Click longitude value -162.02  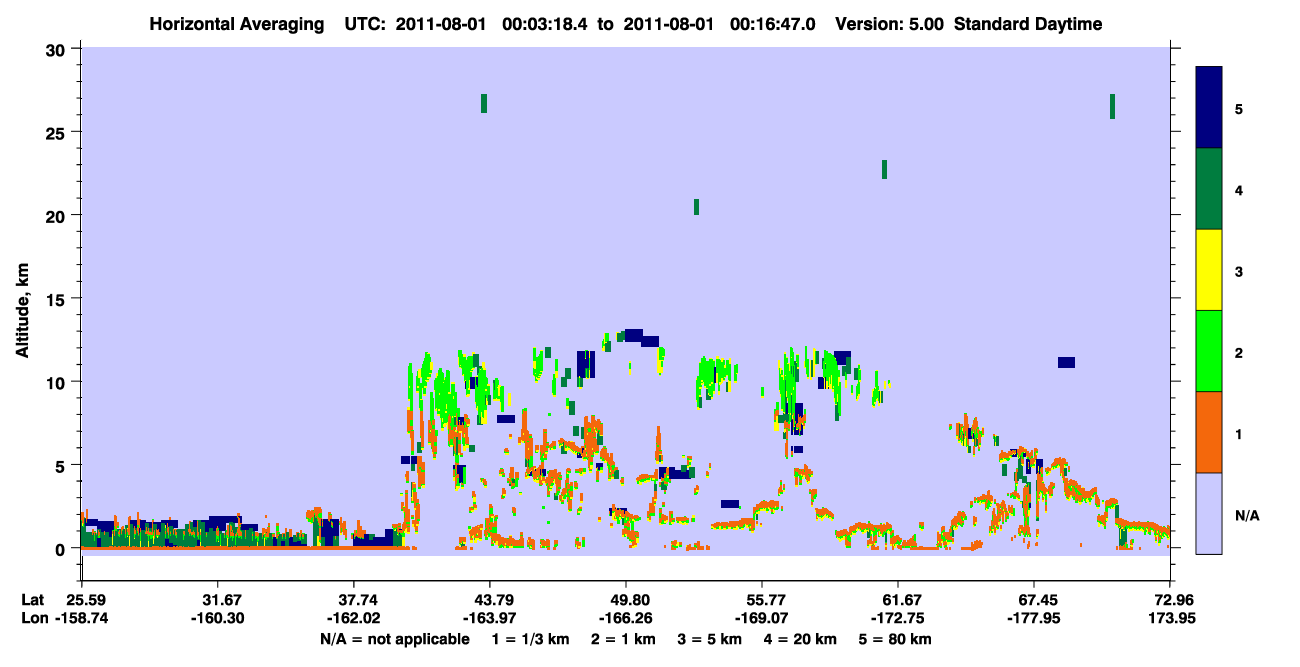pos(353,618)
